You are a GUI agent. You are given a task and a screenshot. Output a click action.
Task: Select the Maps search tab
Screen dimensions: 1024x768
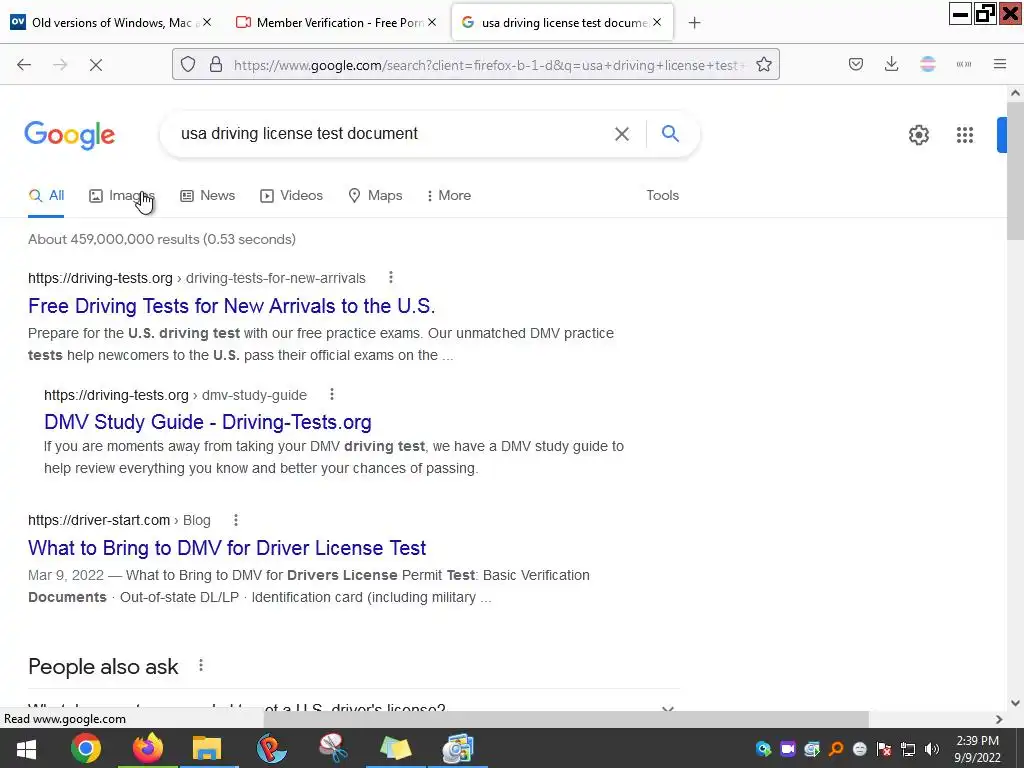[x=375, y=195]
